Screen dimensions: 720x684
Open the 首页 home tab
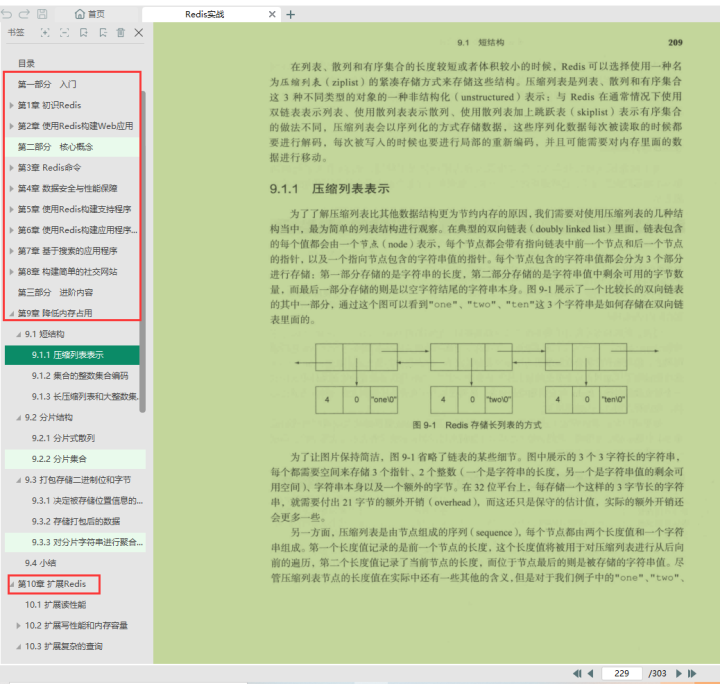tap(90, 14)
